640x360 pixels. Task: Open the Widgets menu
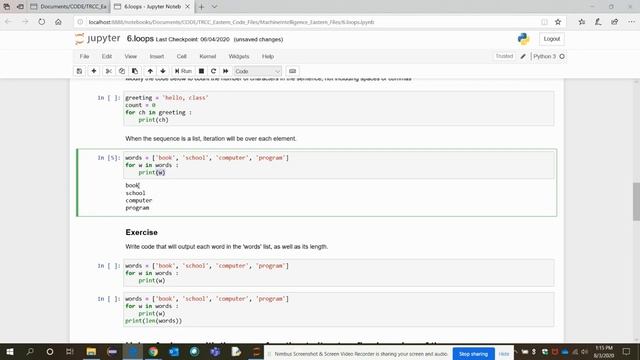pyautogui.click(x=239, y=56)
